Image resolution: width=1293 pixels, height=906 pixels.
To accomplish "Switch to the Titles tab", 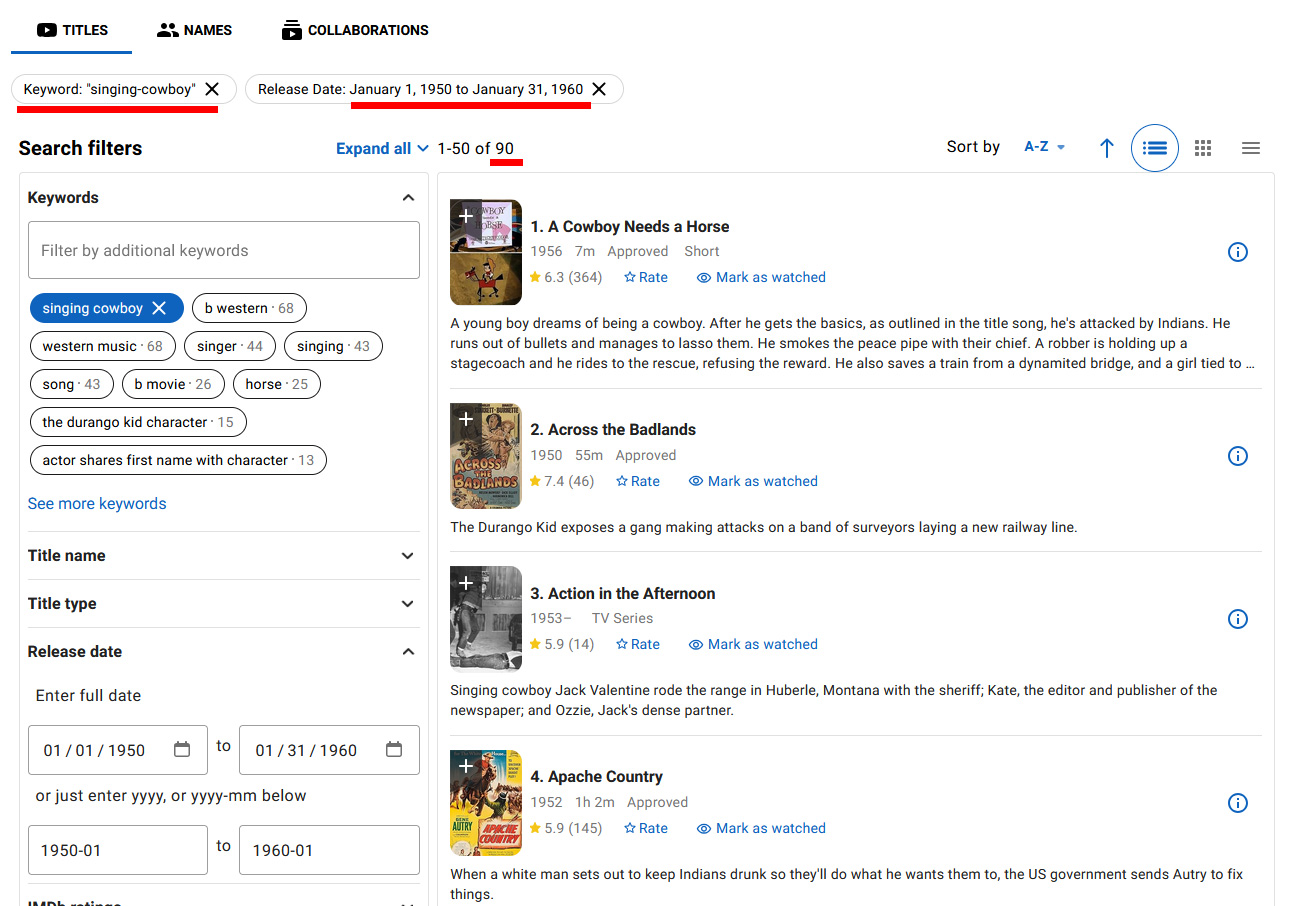I will pos(72,30).
